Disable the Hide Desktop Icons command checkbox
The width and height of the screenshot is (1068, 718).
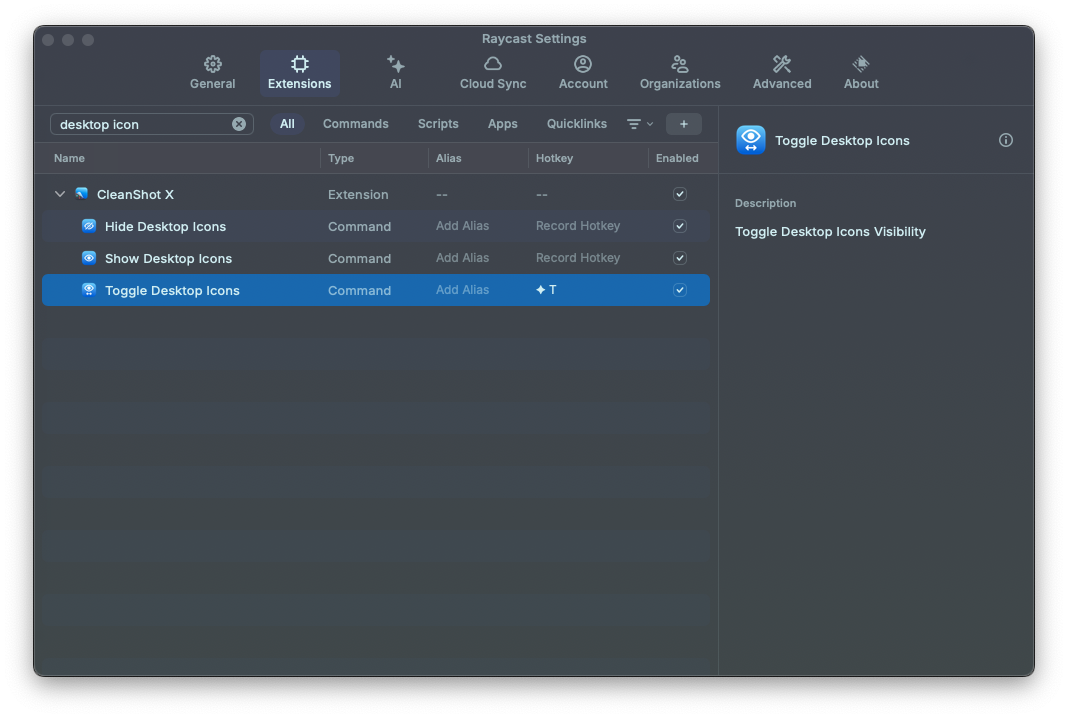[x=680, y=226]
